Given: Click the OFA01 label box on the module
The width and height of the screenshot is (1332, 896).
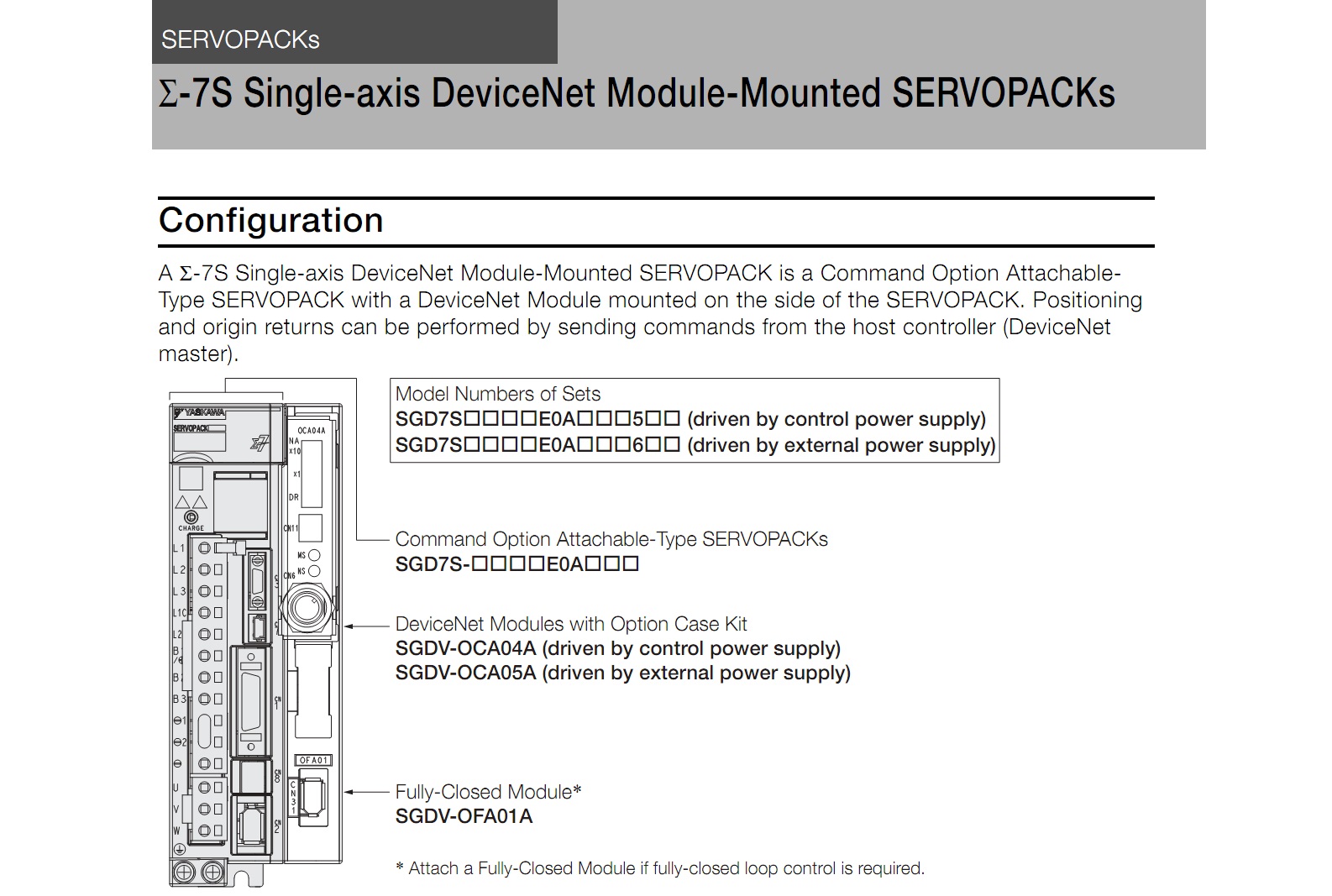Looking at the screenshot, I should click(314, 760).
